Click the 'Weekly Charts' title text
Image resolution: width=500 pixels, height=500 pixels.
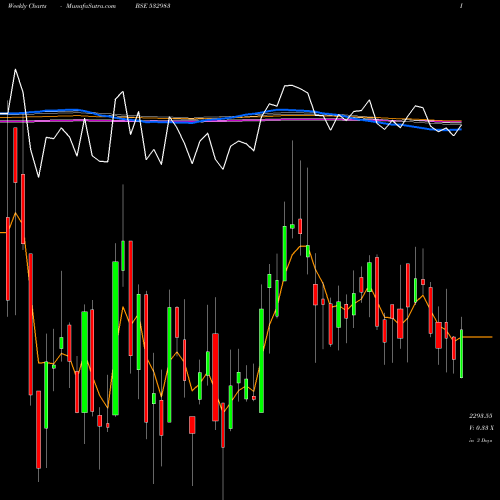click(x=27, y=6)
